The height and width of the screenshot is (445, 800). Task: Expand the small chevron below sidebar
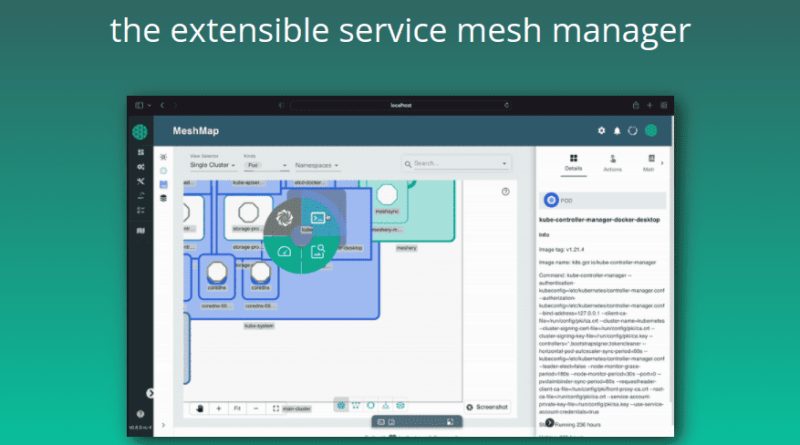click(163, 425)
